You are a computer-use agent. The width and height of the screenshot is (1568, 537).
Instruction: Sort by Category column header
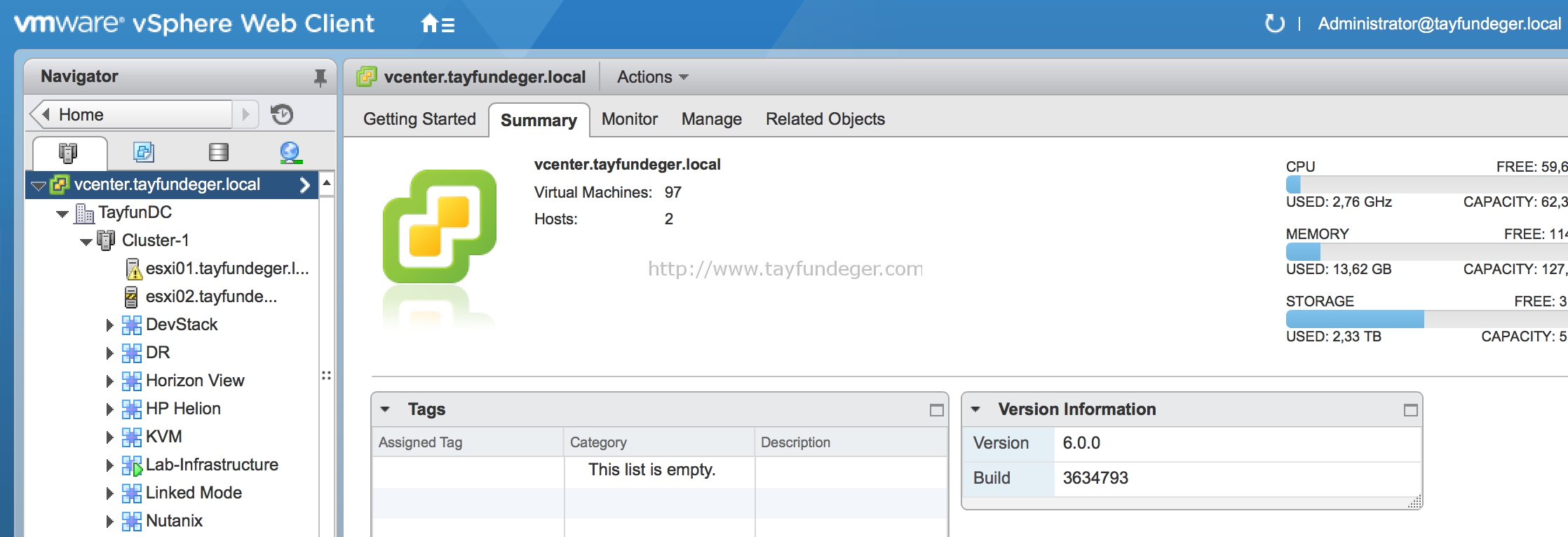tap(658, 442)
